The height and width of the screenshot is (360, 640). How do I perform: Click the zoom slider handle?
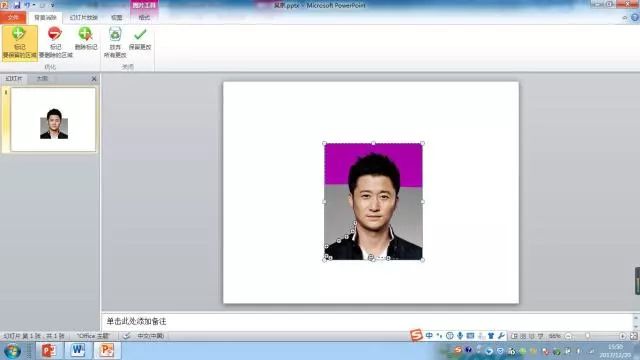point(588,336)
